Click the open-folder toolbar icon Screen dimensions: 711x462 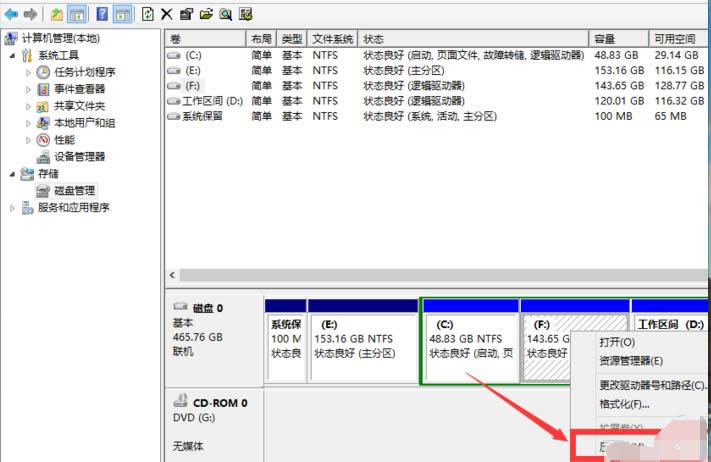206,14
